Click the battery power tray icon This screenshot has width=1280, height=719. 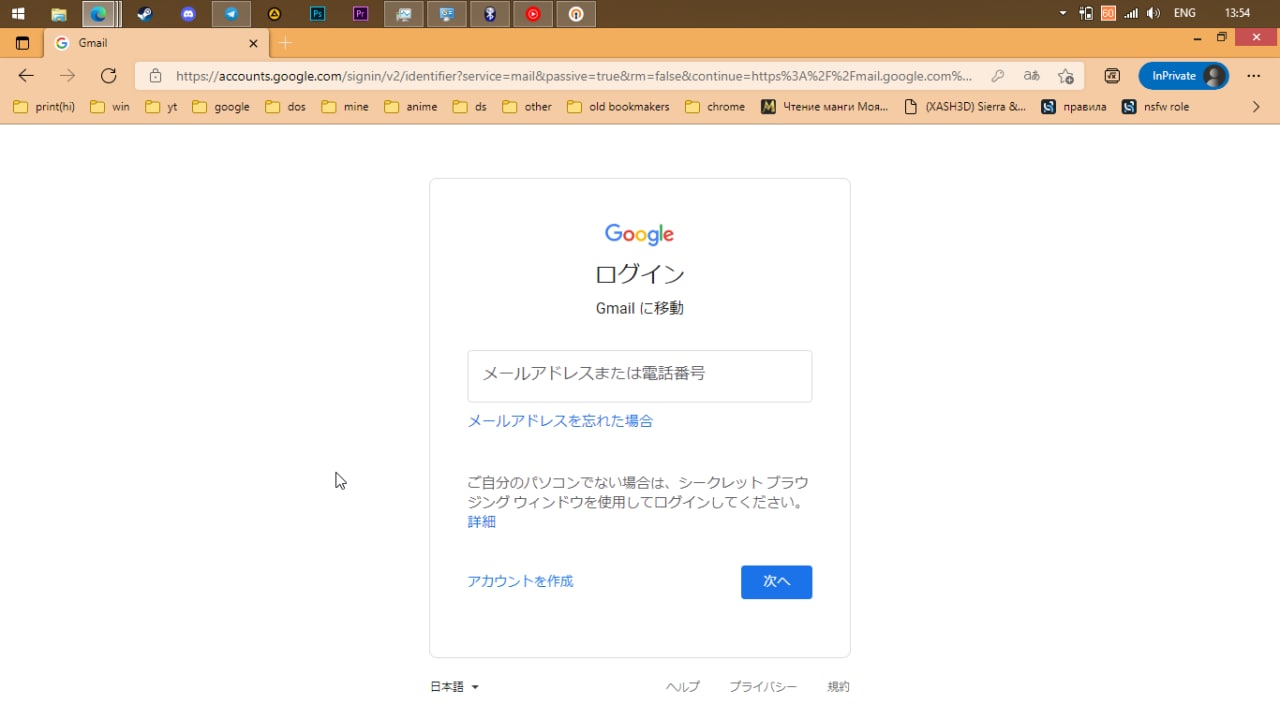[1086, 14]
